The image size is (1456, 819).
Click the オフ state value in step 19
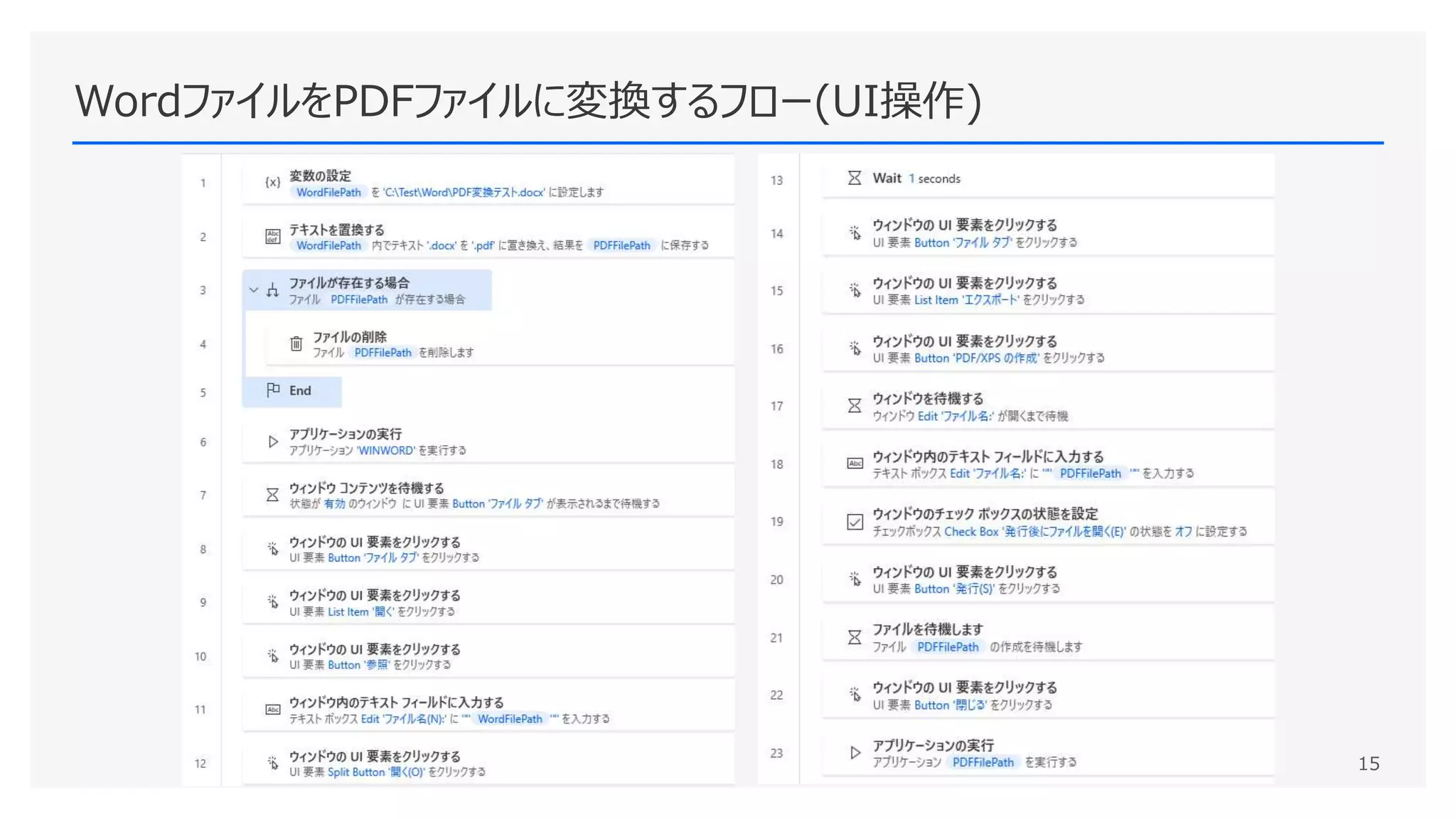(1183, 532)
